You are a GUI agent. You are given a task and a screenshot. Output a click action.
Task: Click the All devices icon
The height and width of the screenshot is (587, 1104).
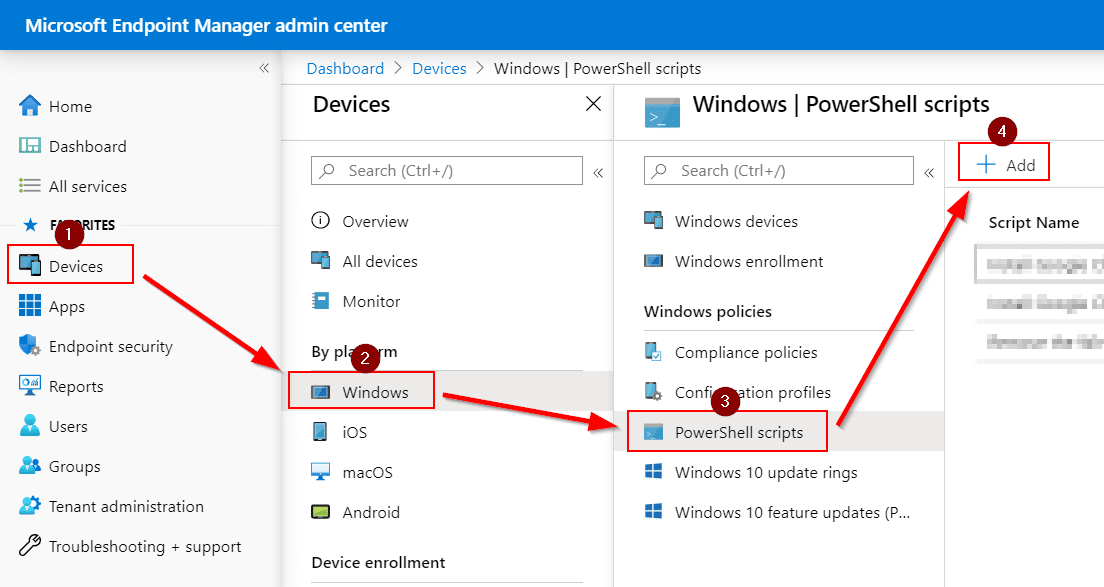(x=320, y=260)
